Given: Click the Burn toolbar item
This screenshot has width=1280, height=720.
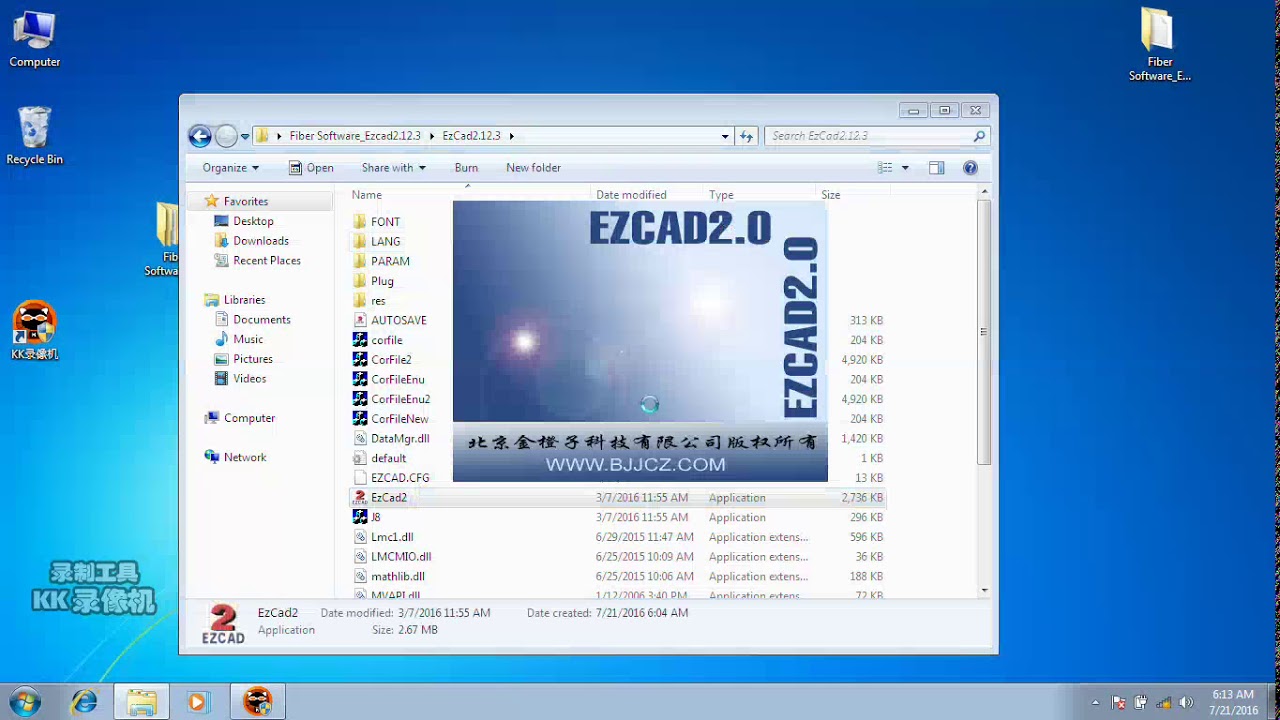Looking at the screenshot, I should point(466,167).
